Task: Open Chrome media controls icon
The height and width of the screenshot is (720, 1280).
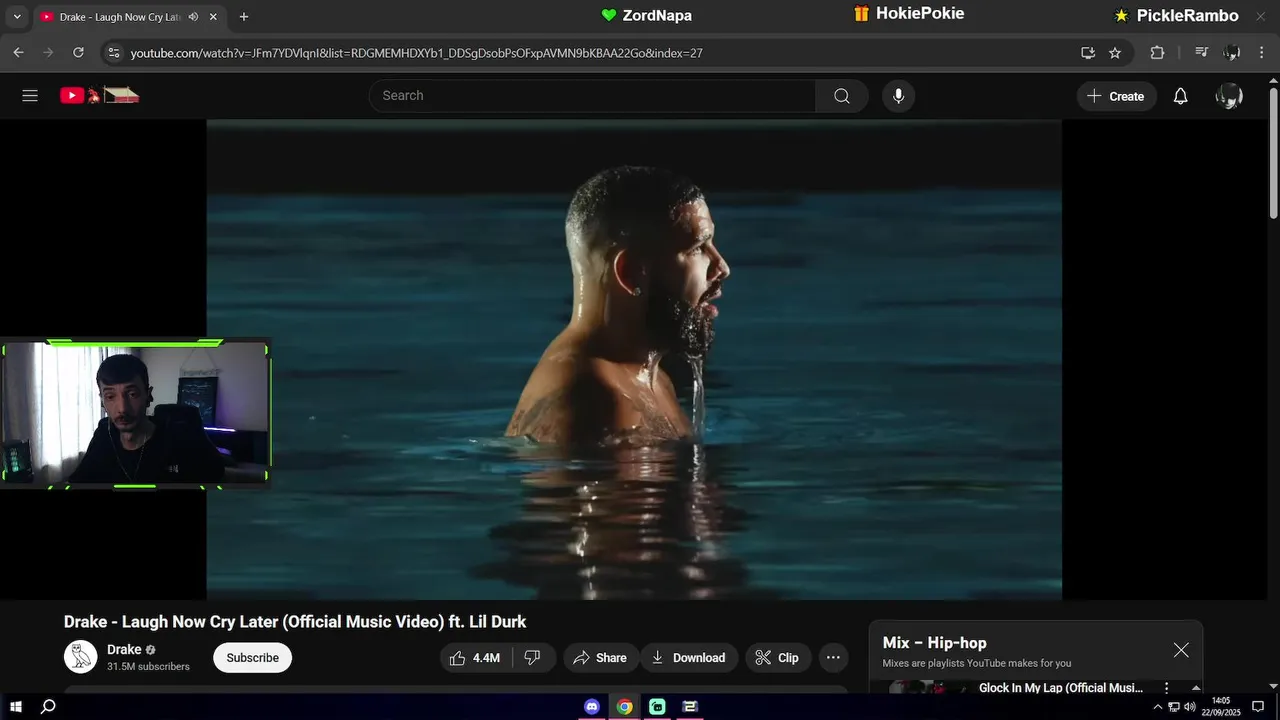Action: pyautogui.click(x=1202, y=53)
